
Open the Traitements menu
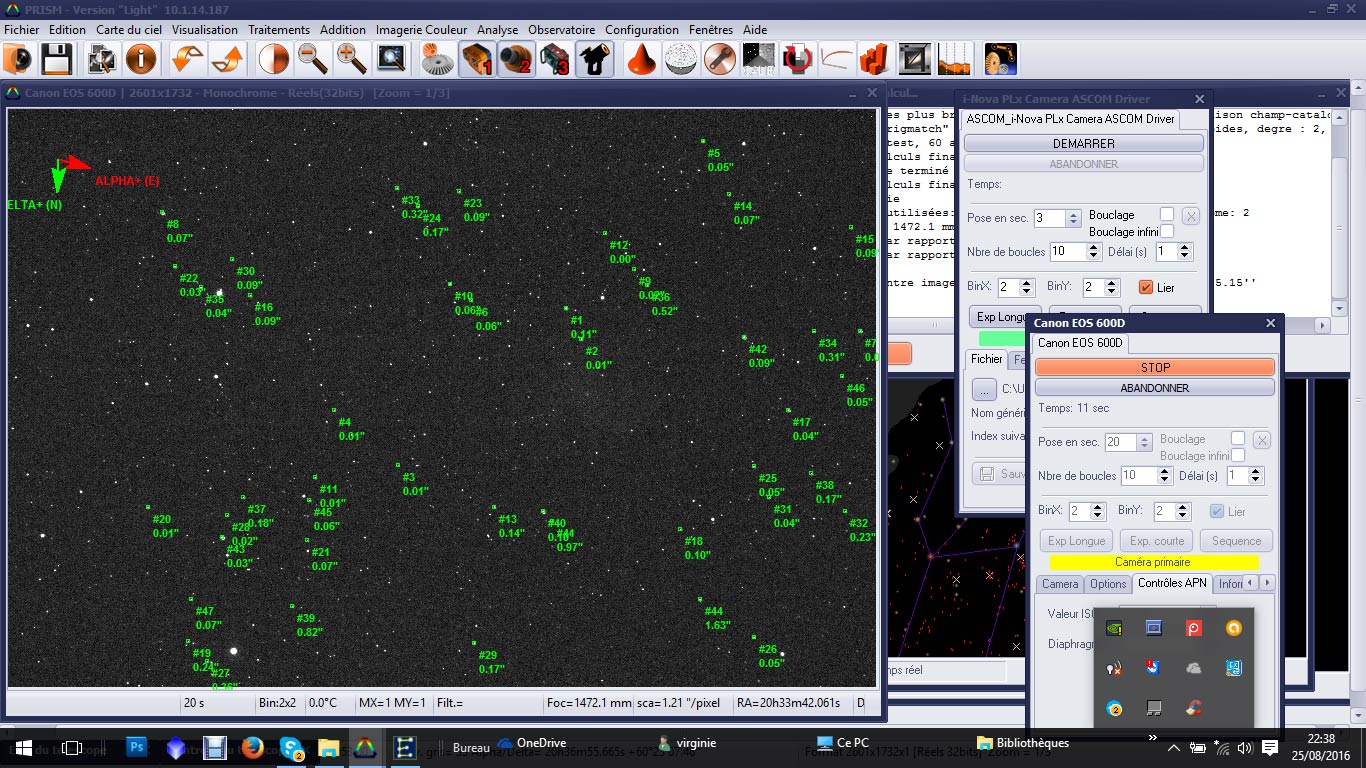pyautogui.click(x=279, y=30)
